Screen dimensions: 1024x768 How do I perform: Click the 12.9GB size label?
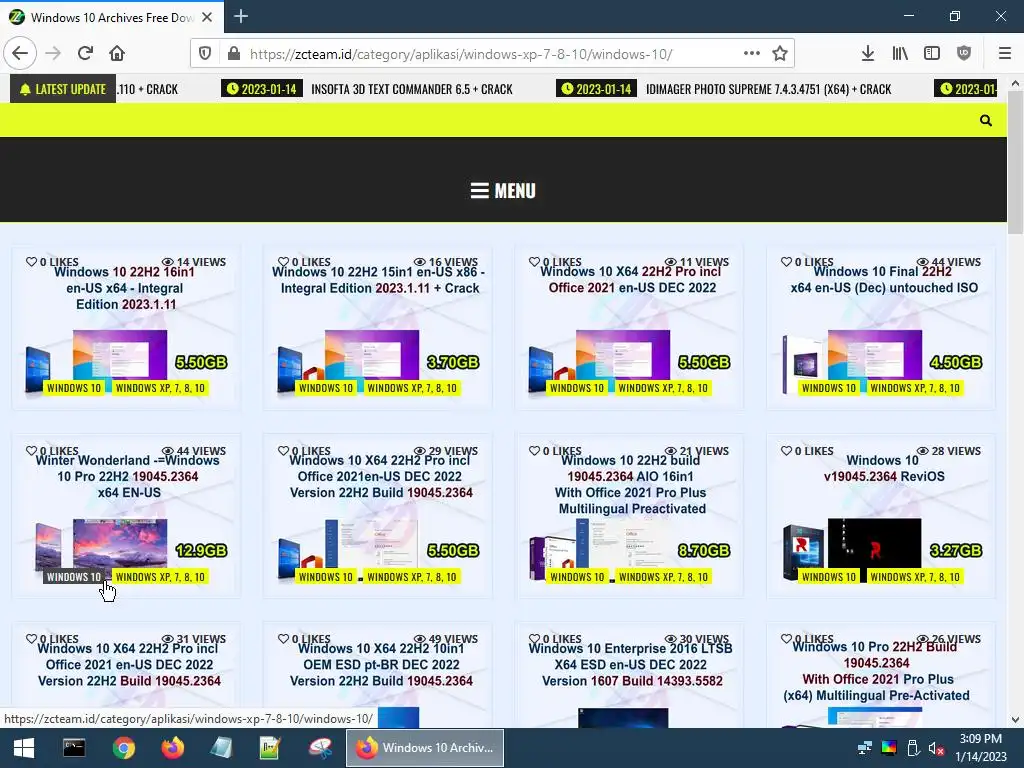coord(201,551)
